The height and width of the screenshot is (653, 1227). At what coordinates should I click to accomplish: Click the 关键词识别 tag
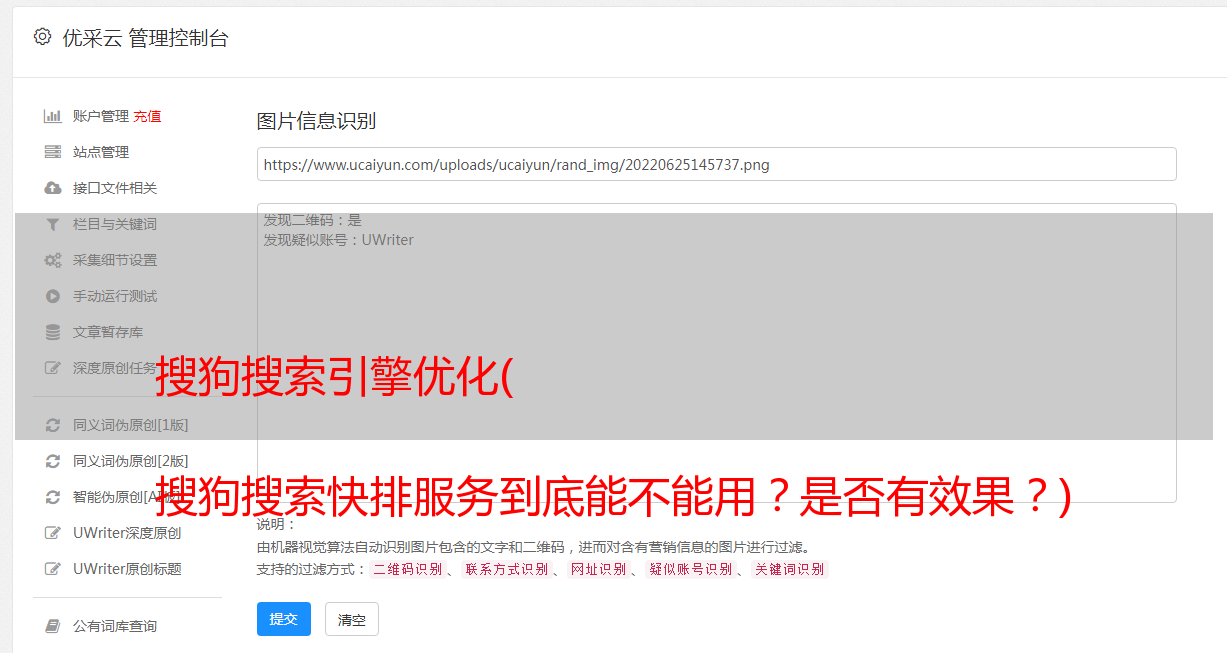coord(790,569)
